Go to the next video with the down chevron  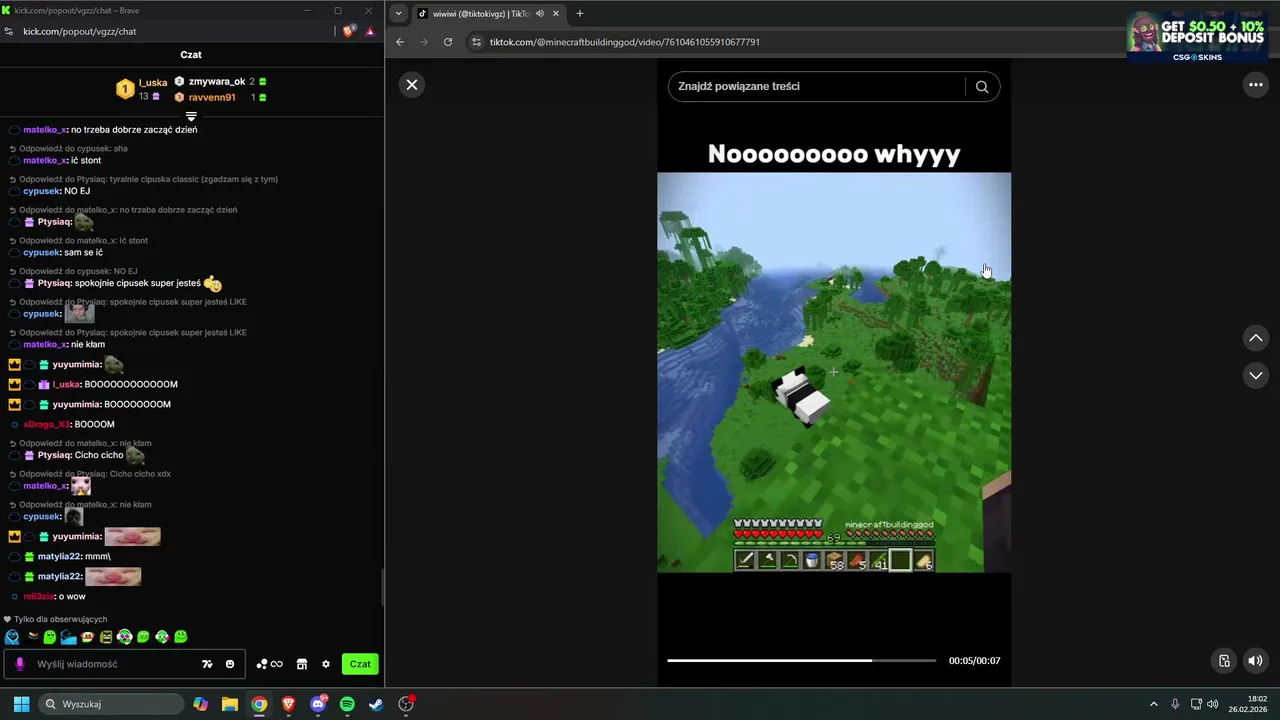pos(1256,375)
